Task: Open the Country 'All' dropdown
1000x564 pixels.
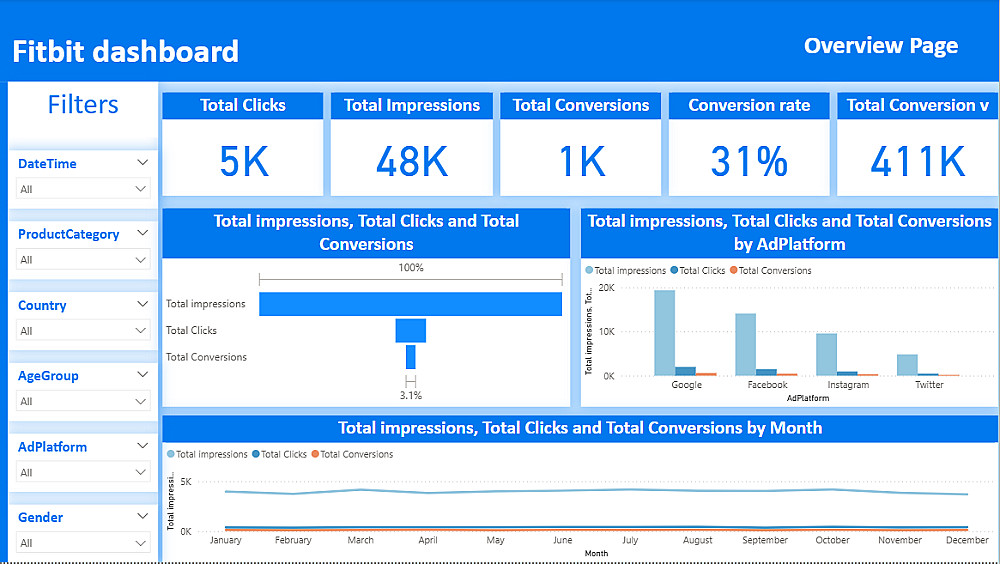Action: point(83,330)
